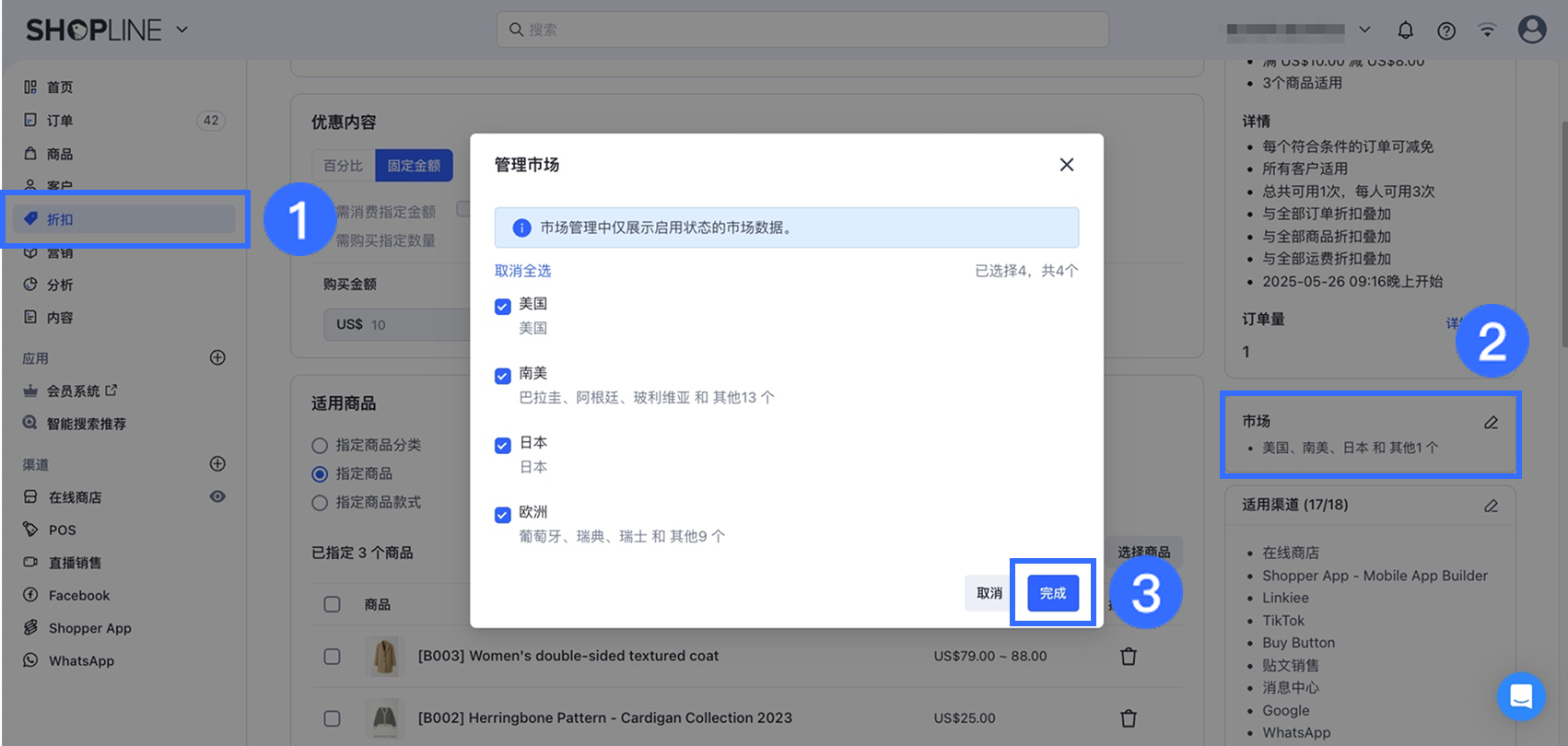Click the top 搜索 search field
Screen dimensions: 1568x746
tap(802, 29)
